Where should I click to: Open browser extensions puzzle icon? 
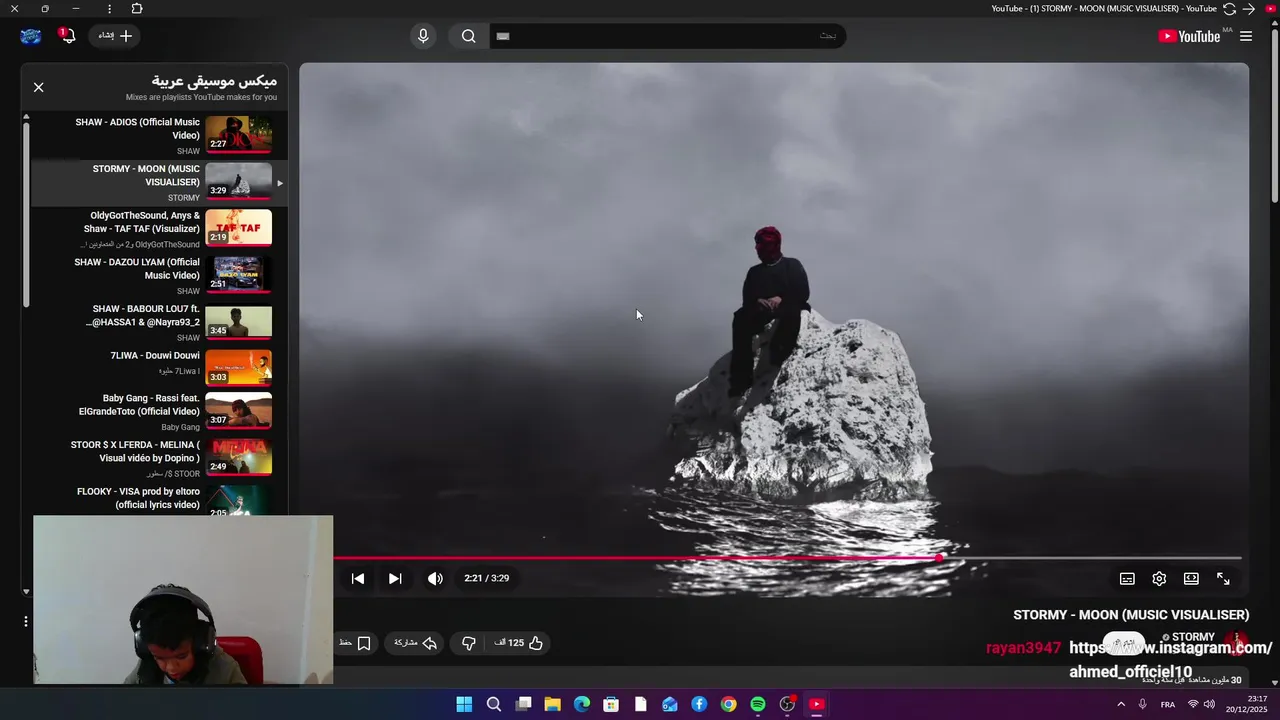coord(137,8)
